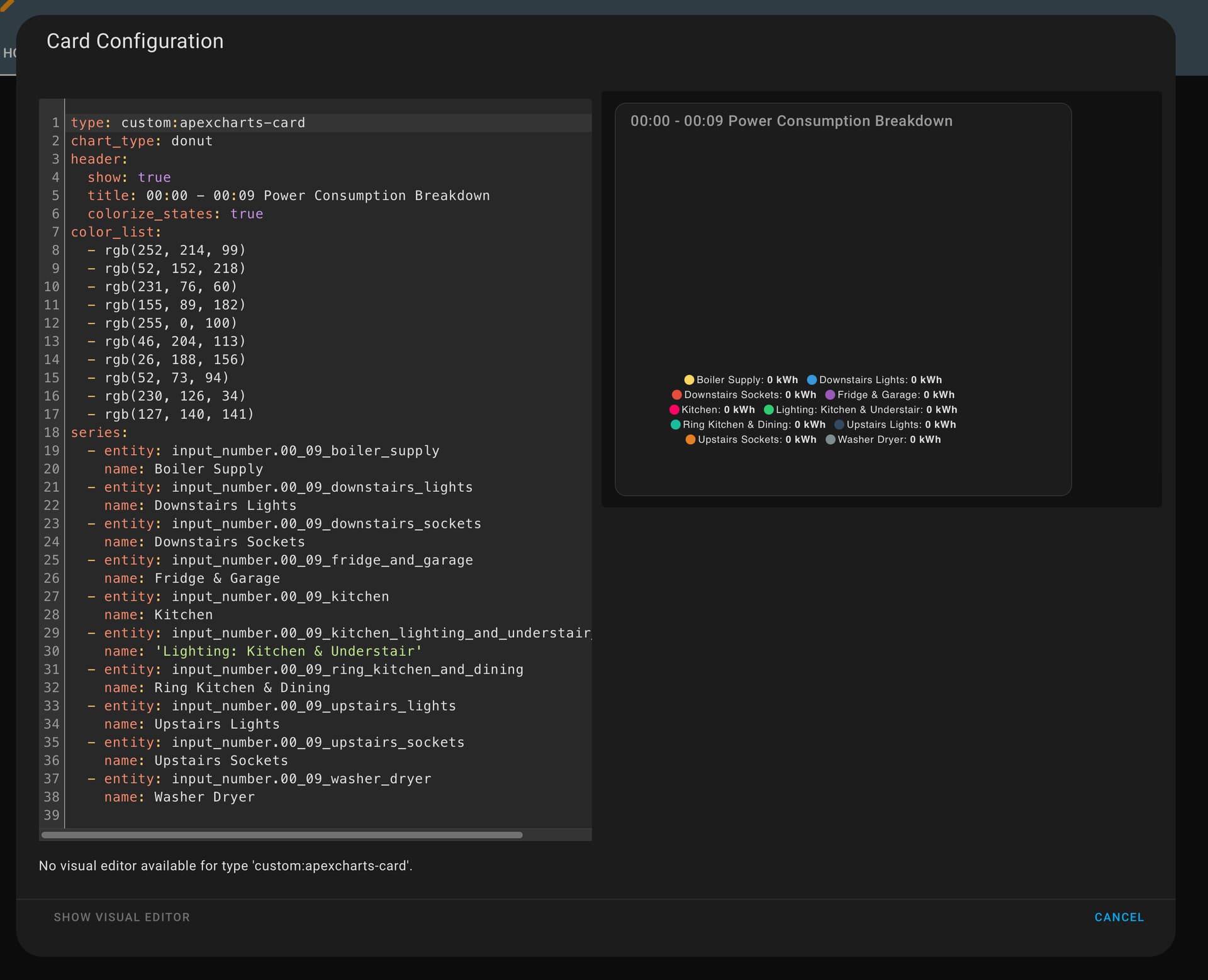Click the chart preview title text
Image resolution: width=1208 pixels, height=980 pixels.
[x=791, y=121]
